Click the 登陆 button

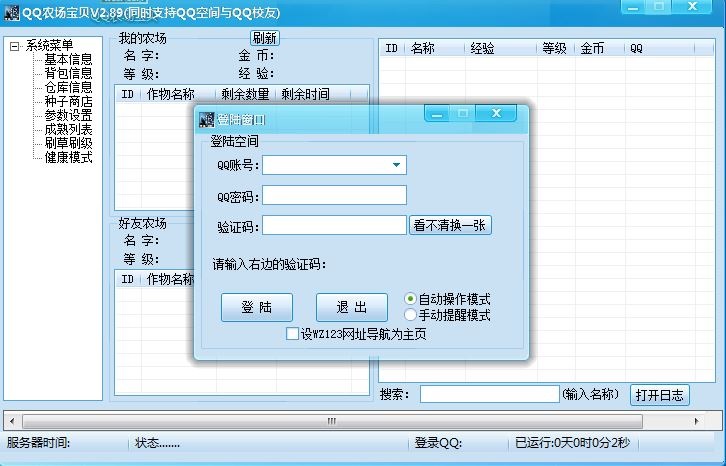coord(257,307)
